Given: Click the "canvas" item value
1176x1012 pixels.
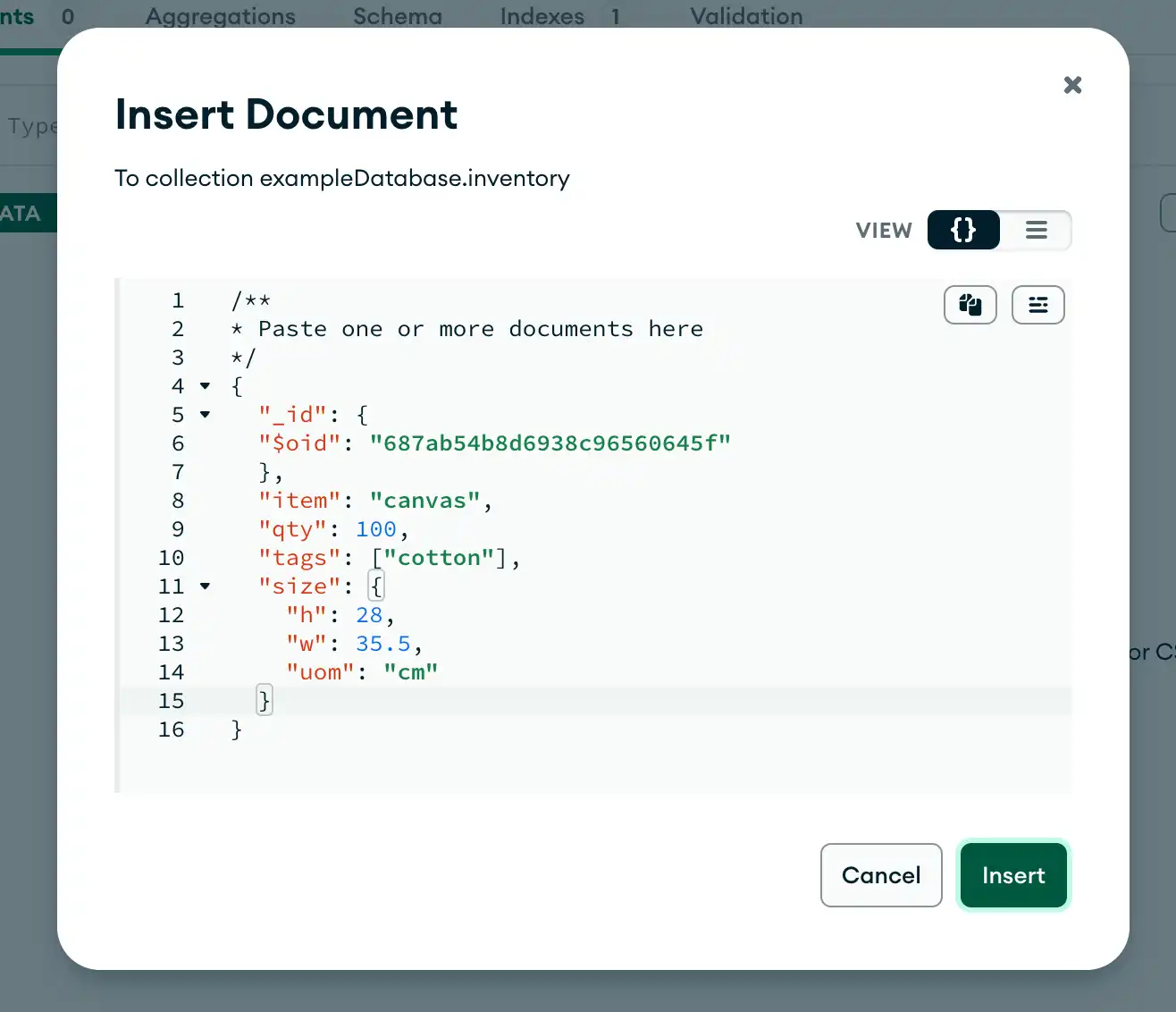Looking at the screenshot, I should click(x=424, y=501).
